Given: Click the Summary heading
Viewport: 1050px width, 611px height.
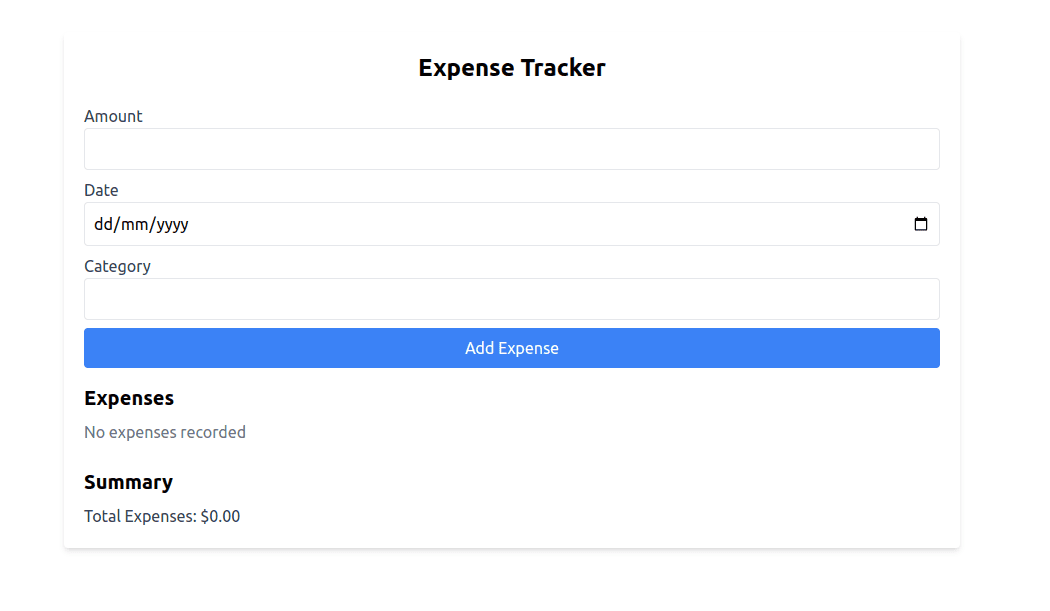Looking at the screenshot, I should [x=129, y=482].
